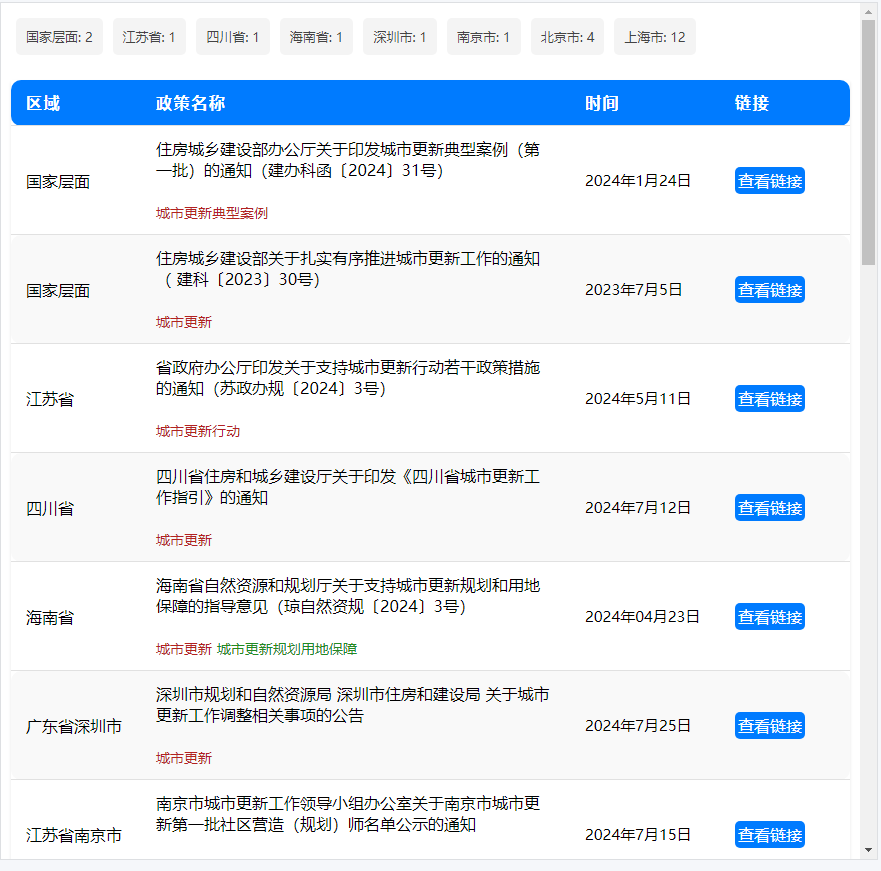Click the date 2024年7月15日

tap(638, 835)
